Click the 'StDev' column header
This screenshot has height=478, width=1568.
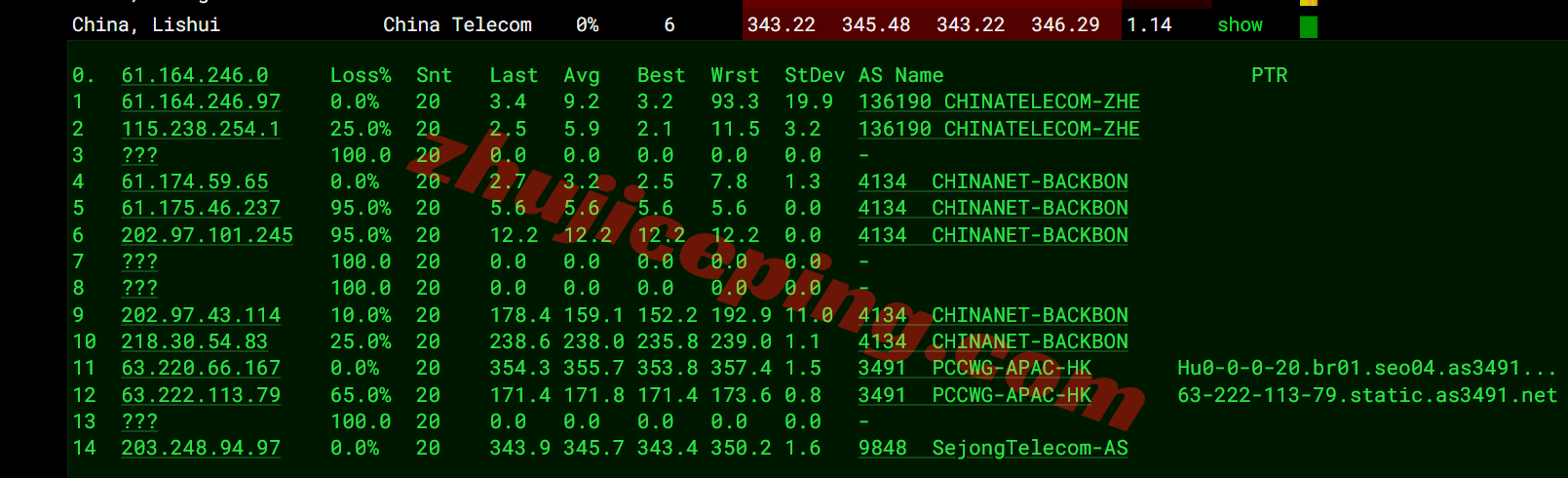815,75
